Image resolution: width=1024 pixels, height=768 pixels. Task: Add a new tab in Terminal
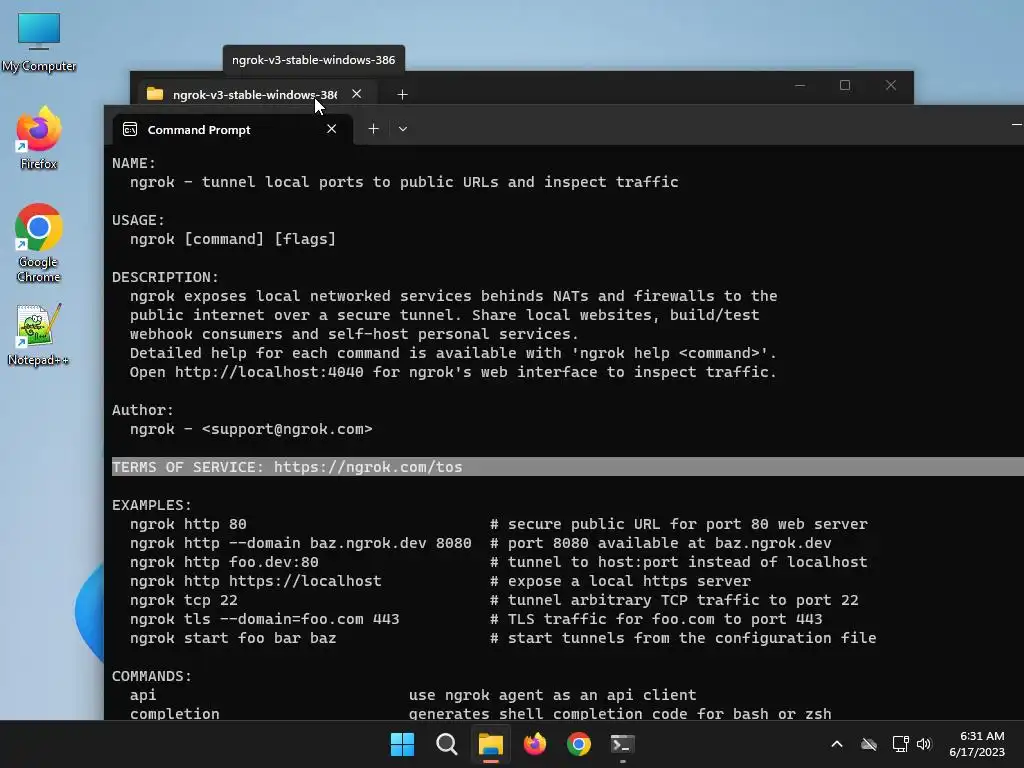[374, 129]
